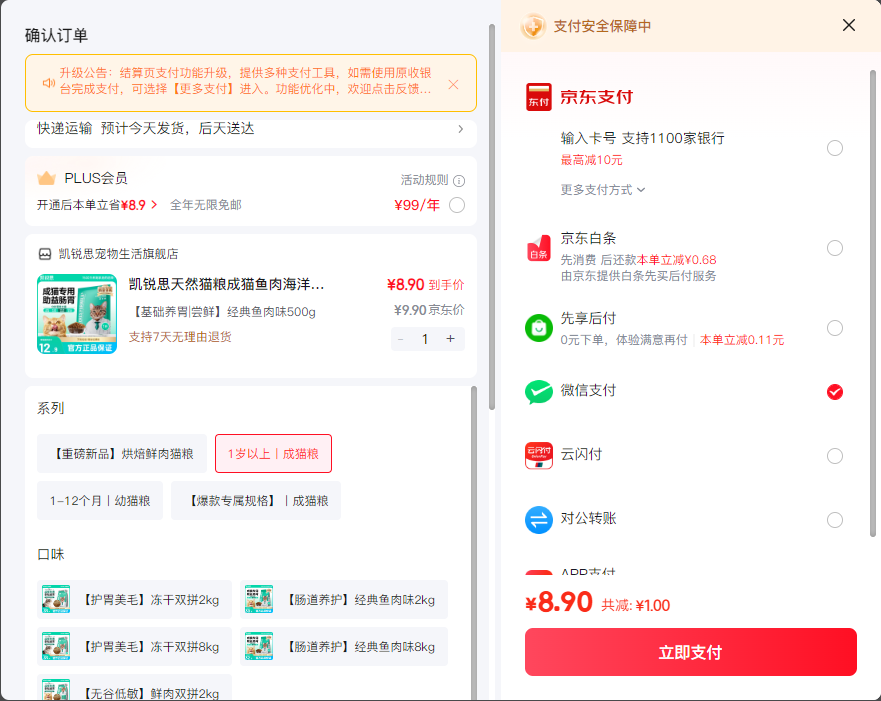
Task: Click the 【基础养胃|尝鲜】经典鱼肉味500g spec text
Action: [222, 312]
